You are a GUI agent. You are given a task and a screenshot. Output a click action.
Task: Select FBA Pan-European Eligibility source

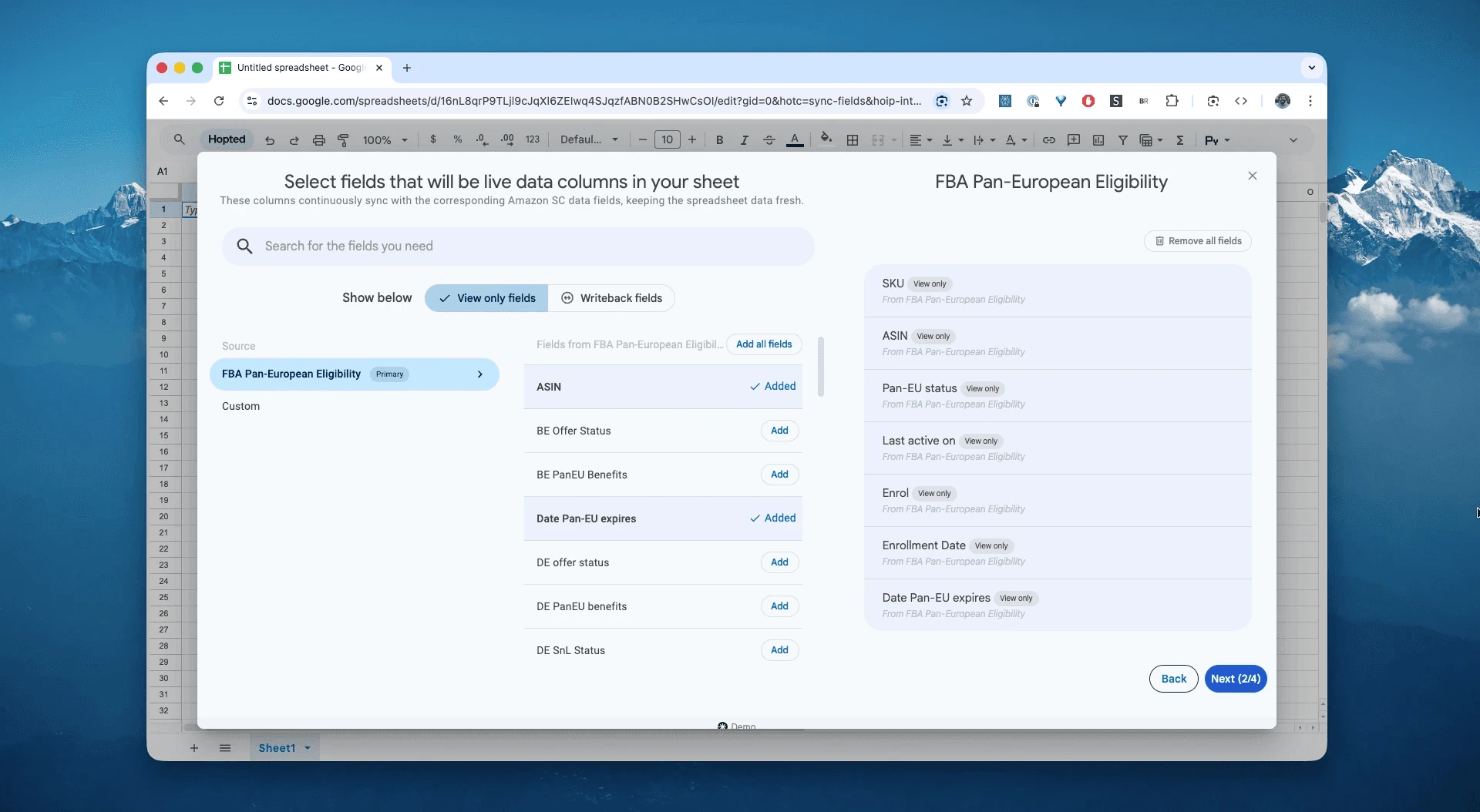[x=355, y=374]
